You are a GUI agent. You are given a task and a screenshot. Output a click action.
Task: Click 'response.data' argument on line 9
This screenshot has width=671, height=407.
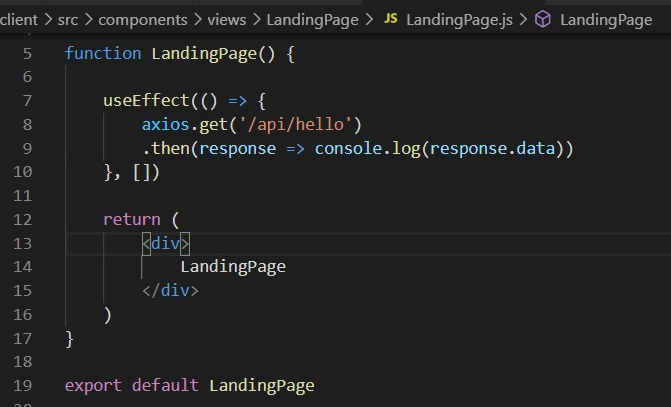(492, 149)
